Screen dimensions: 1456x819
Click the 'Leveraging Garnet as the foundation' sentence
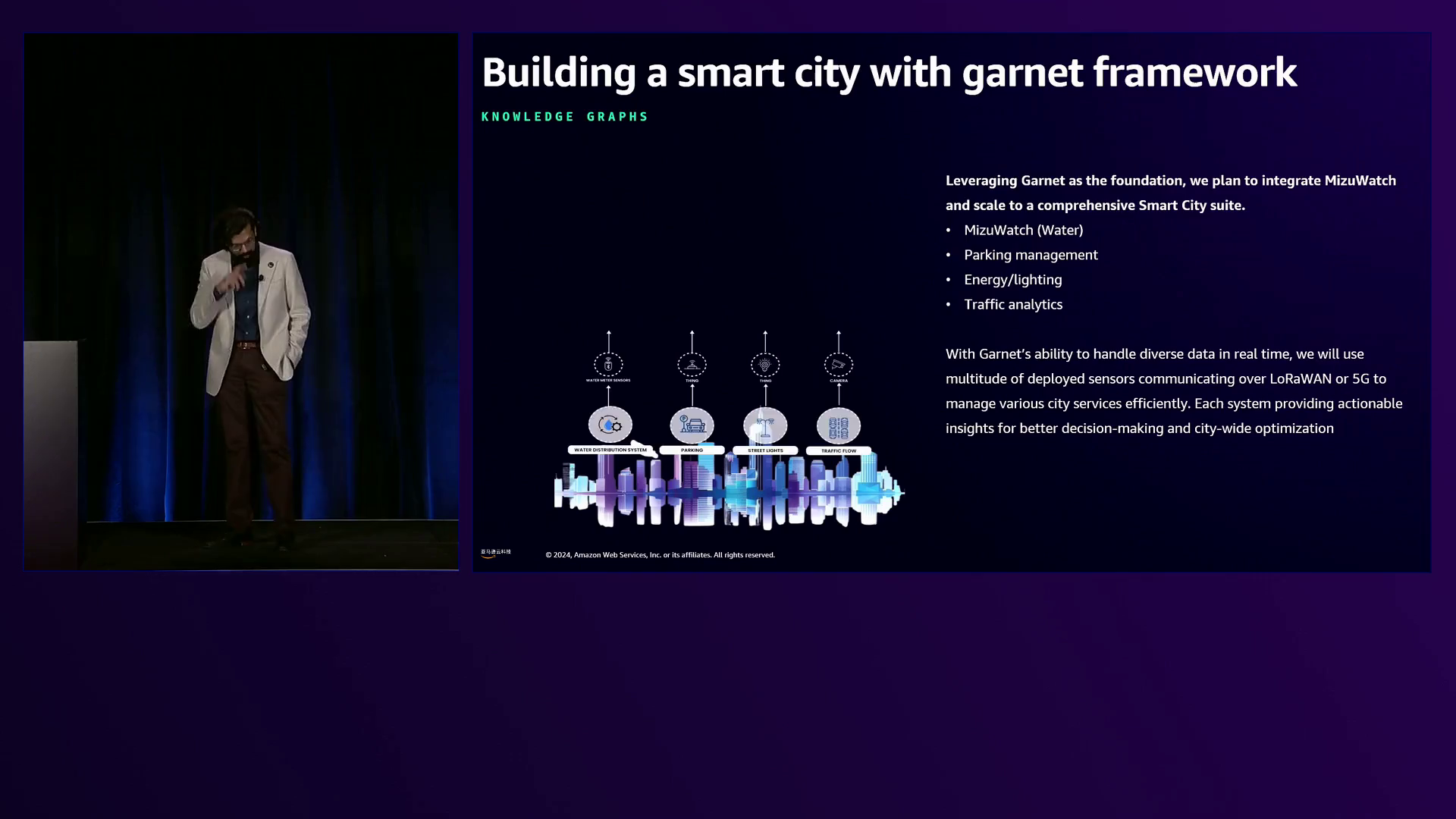point(1171,193)
